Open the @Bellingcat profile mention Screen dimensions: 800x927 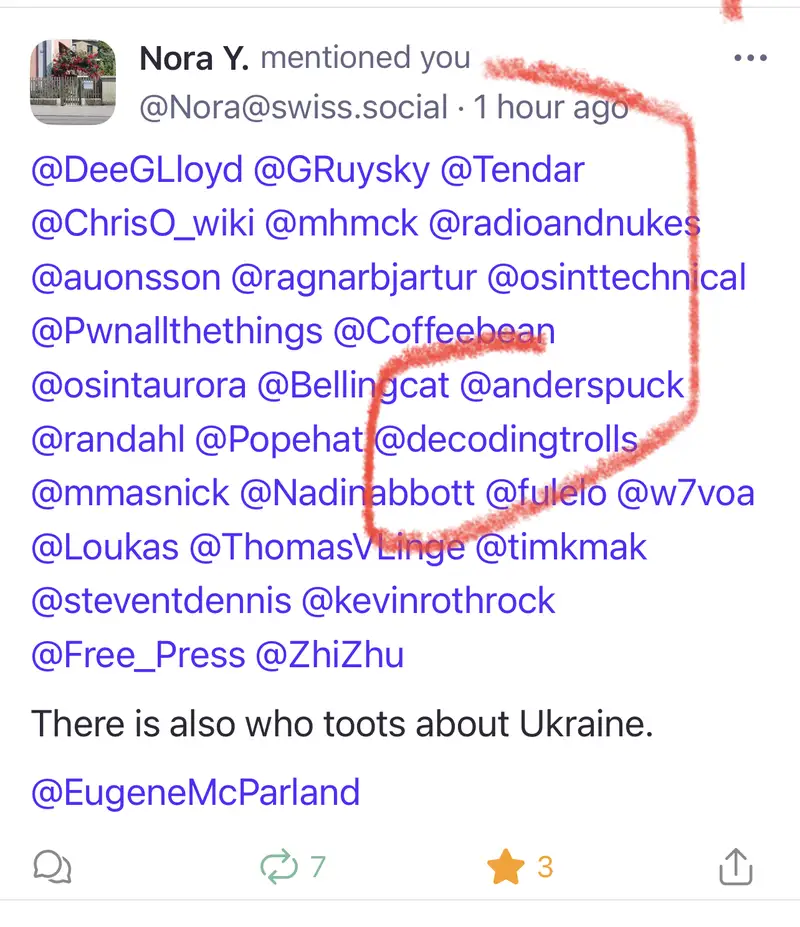(x=354, y=385)
